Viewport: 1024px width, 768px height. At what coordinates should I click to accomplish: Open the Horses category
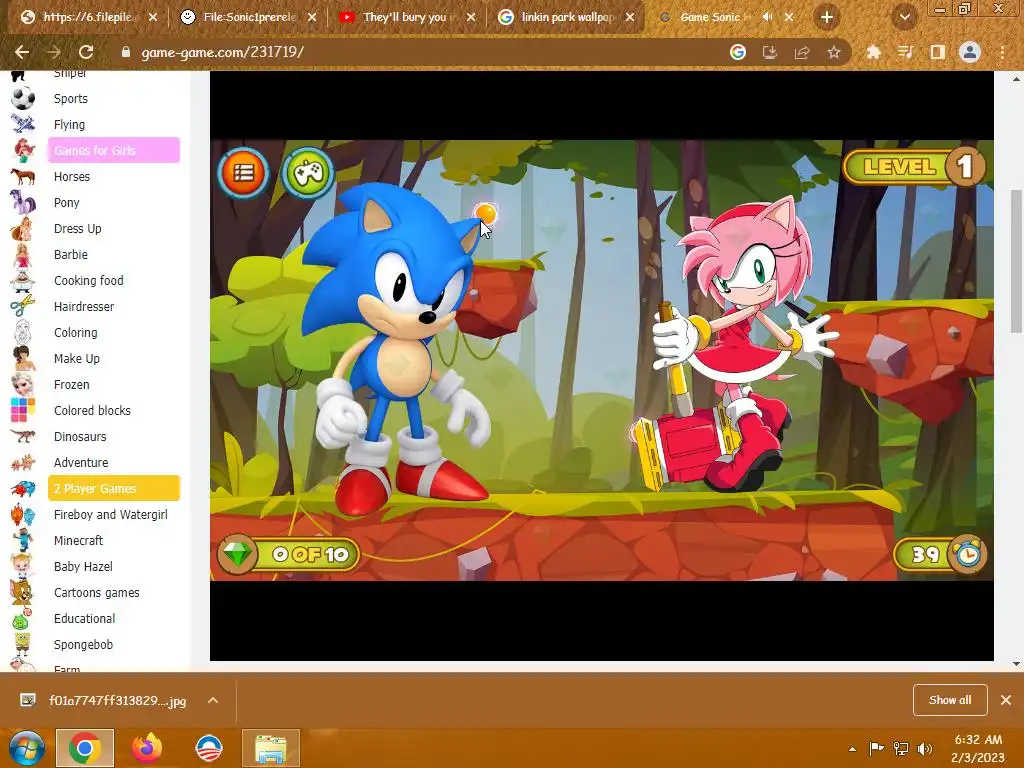click(72, 176)
